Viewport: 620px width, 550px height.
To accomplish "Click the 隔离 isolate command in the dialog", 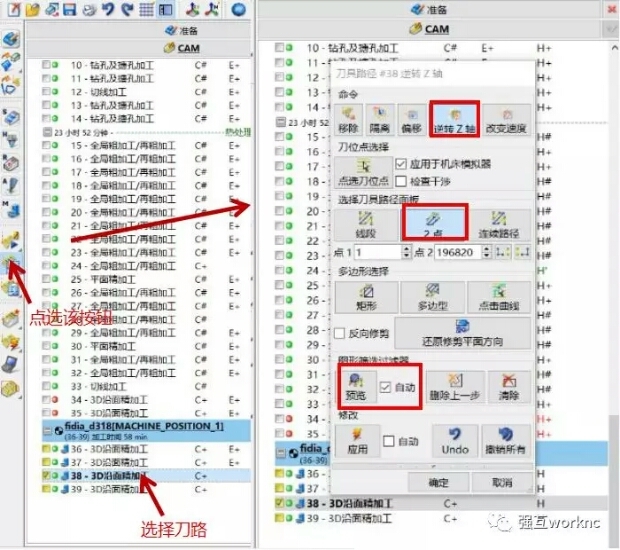I will [380, 121].
